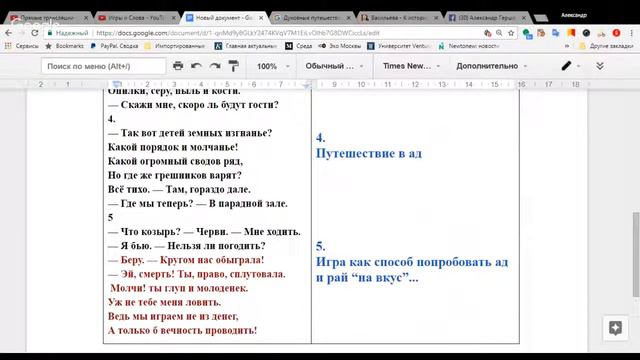
Task: Open the 'Newtonew: новости' bookmark
Action: (469, 46)
